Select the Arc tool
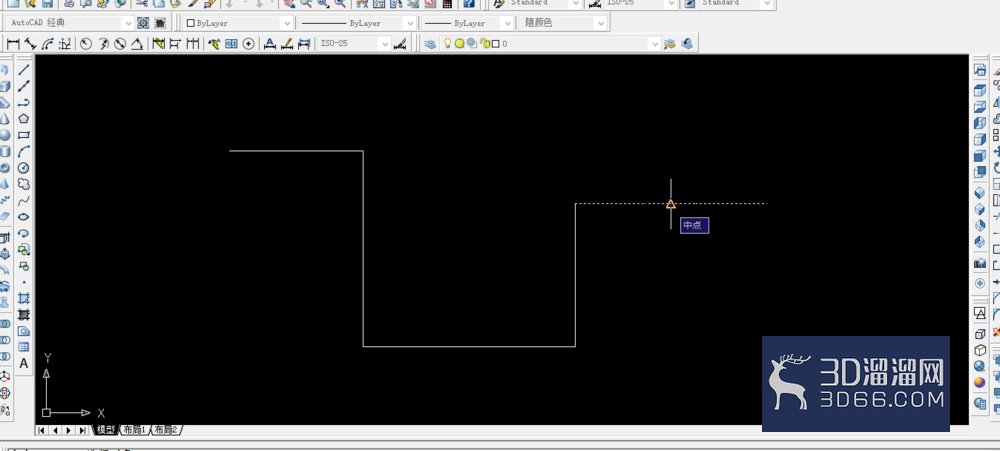This screenshot has height=451, width=1000. [x=24, y=151]
